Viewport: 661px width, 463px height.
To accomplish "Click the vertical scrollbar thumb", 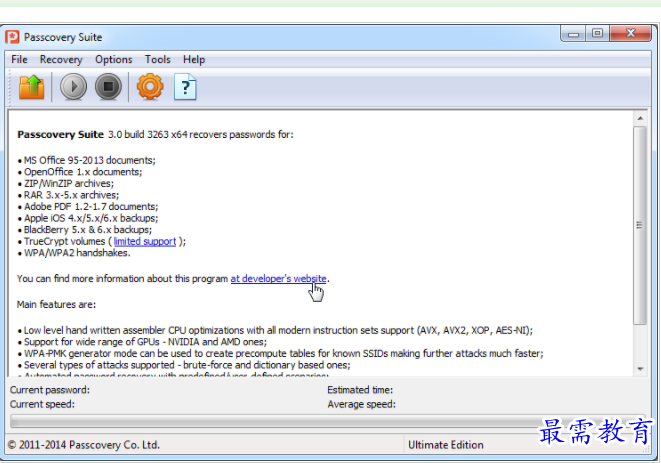I will click(x=640, y=225).
